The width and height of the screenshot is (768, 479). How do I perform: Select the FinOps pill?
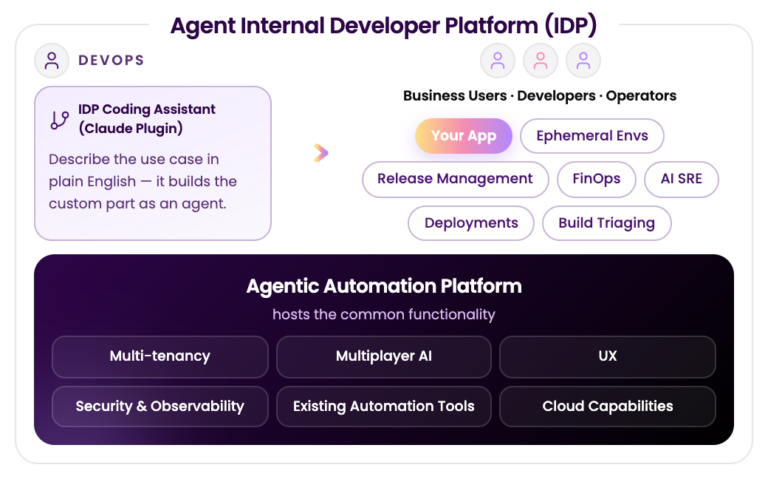click(x=596, y=179)
